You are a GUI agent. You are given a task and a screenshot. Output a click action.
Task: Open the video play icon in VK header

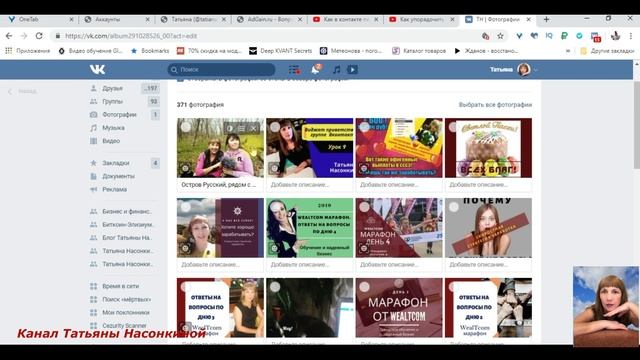352,70
